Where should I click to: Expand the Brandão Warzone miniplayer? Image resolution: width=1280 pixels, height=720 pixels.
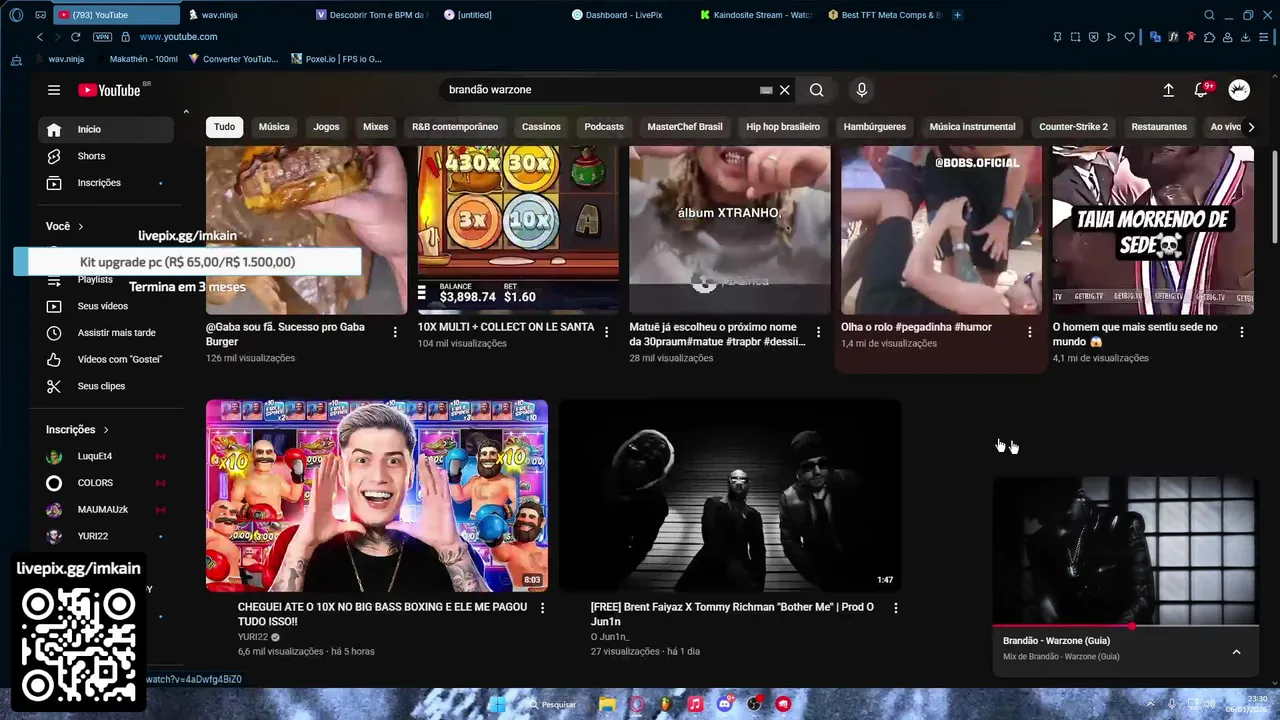(1236, 652)
